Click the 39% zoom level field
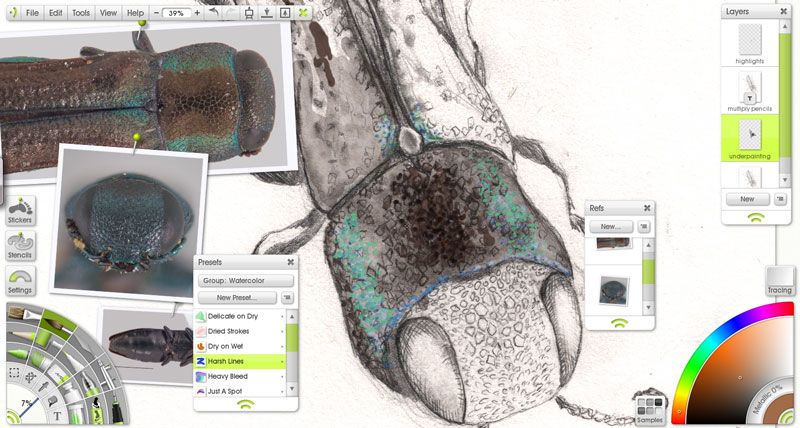Viewport: 800px width, 428px height. tap(177, 13)
